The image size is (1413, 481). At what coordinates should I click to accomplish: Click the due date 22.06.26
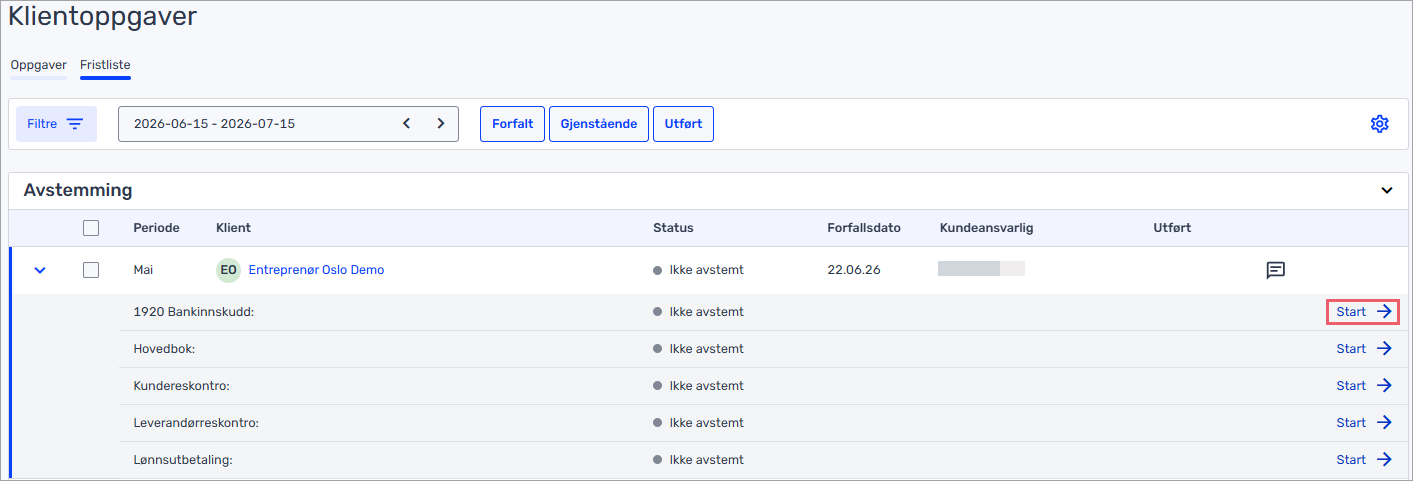[854, 270]
